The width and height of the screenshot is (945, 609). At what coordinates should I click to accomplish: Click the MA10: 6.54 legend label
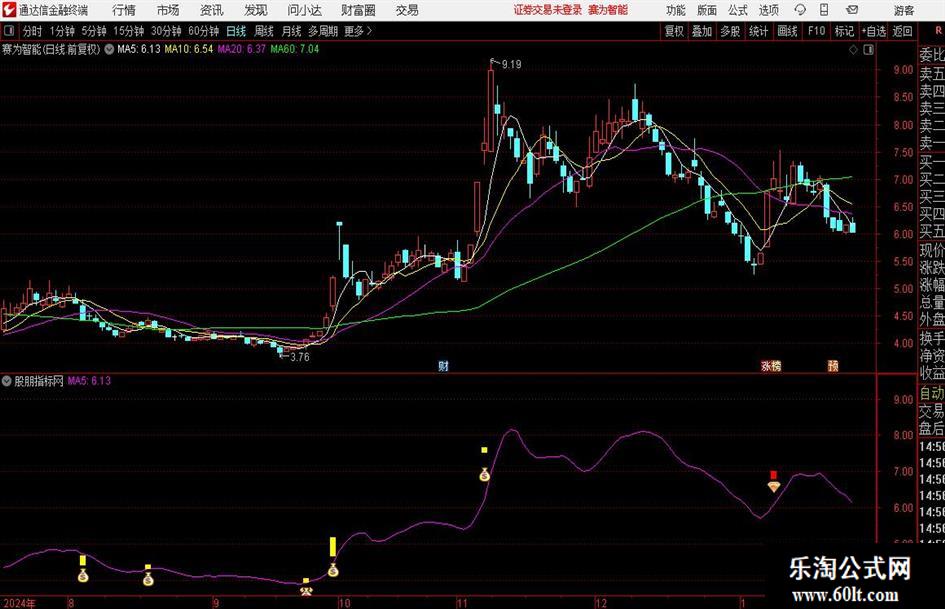click(x=189, y=49)
